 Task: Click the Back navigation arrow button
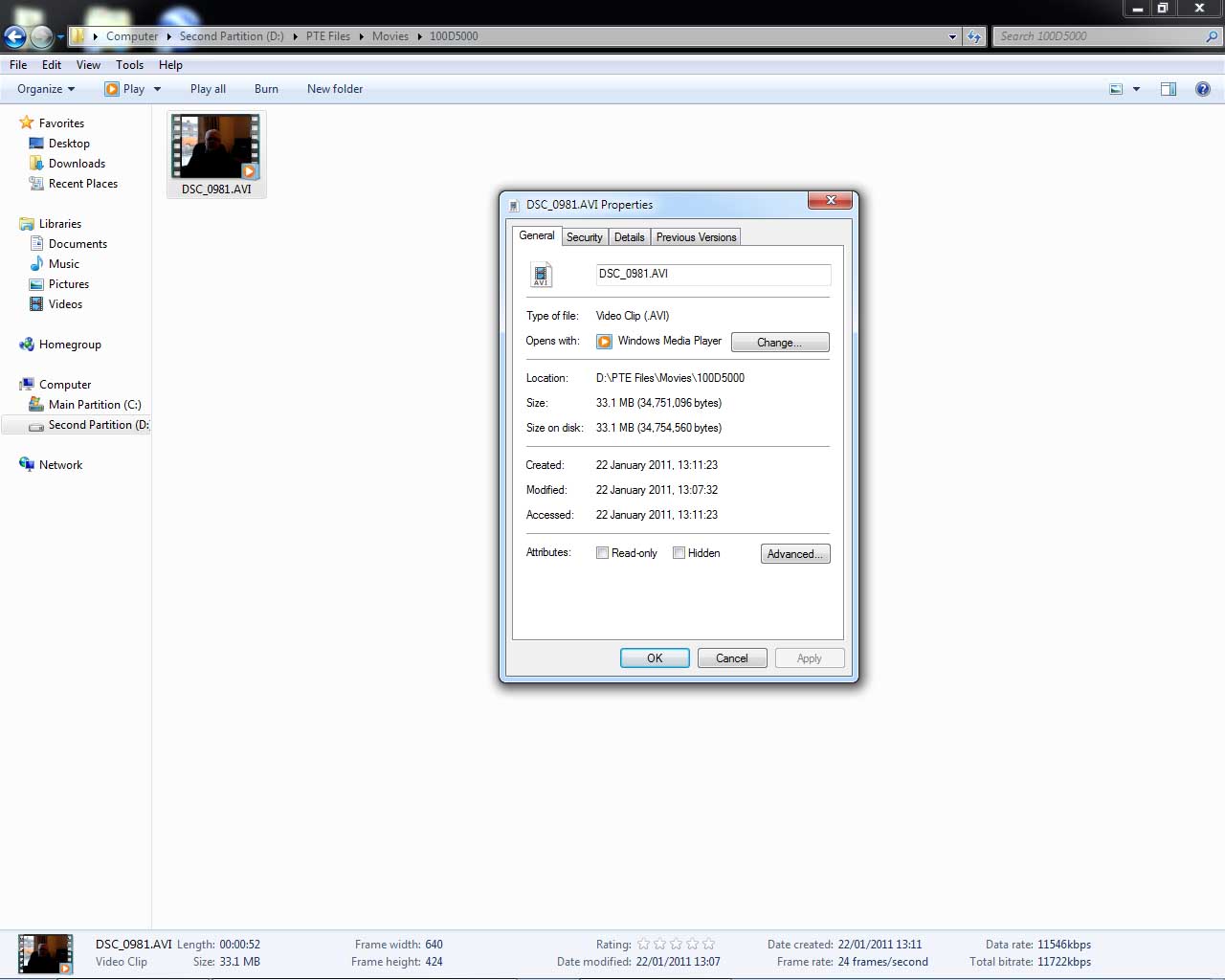pyautogui.click(x=15, y=37)
